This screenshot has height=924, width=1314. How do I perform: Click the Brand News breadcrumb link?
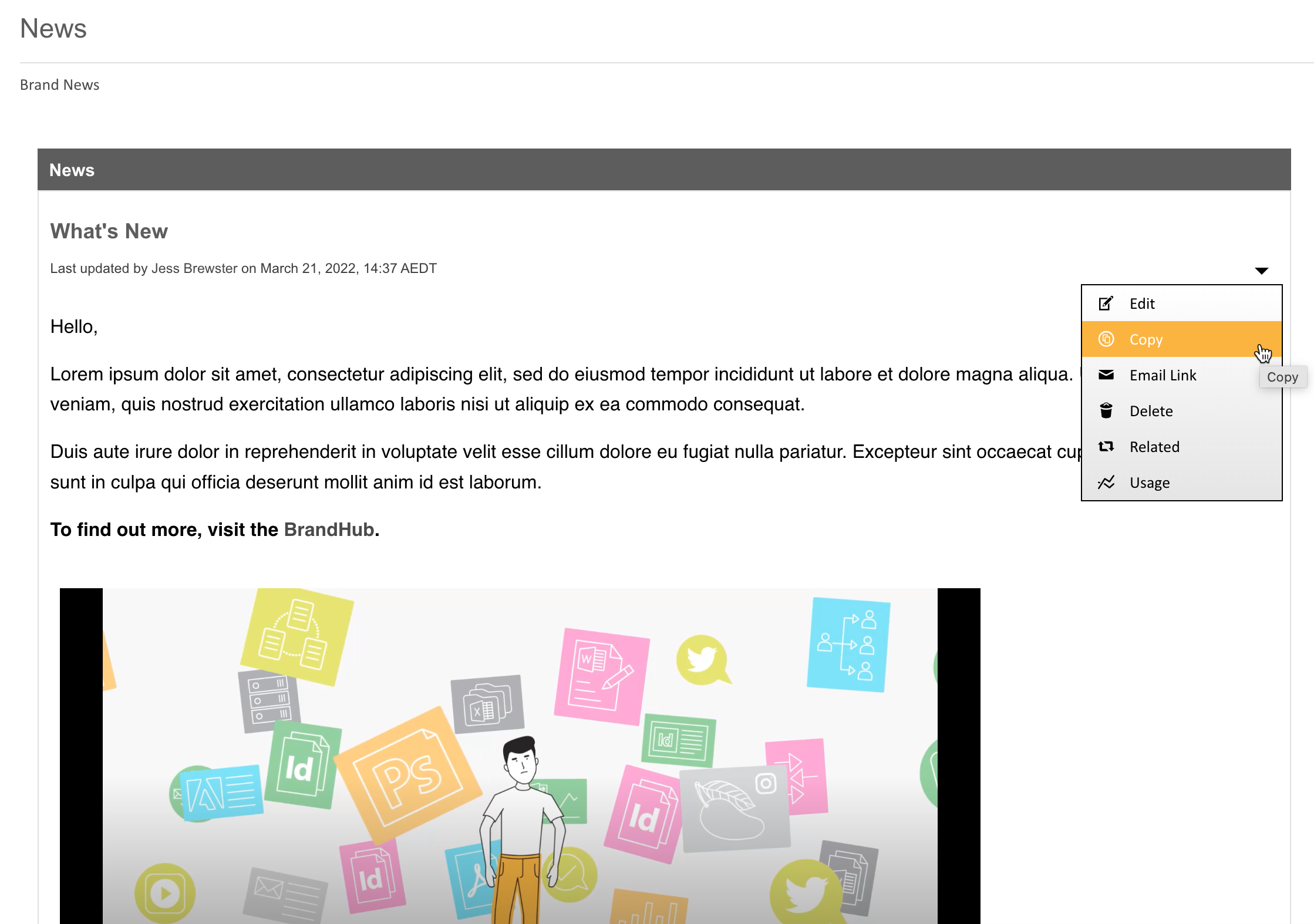tap(59, 85)
